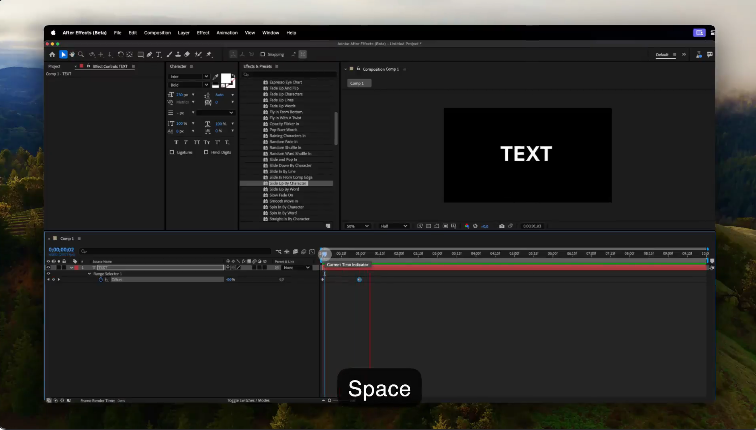Collapse the Range Selector 1 group
The image size is (756, 430).
point(89,274)
